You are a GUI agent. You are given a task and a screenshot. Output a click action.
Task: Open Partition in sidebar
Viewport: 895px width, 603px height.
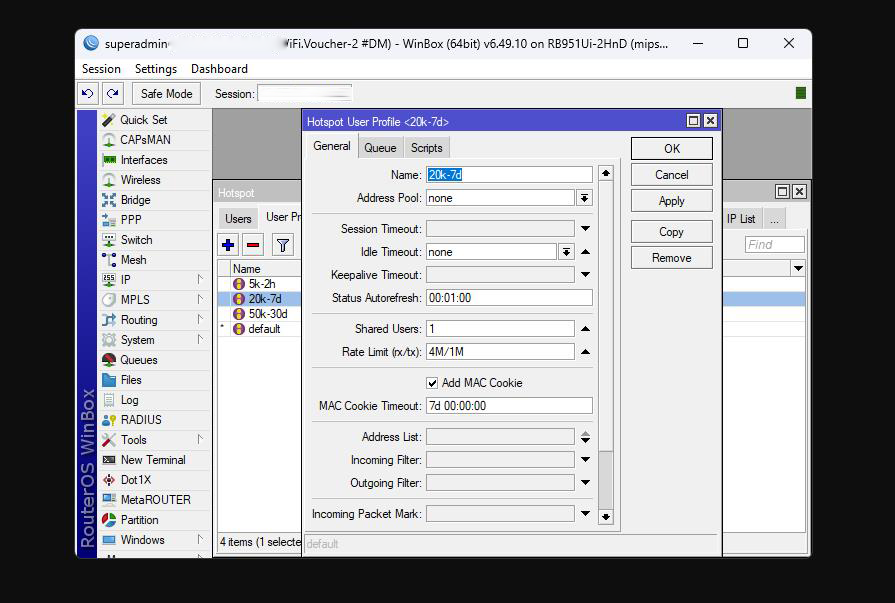154,520
